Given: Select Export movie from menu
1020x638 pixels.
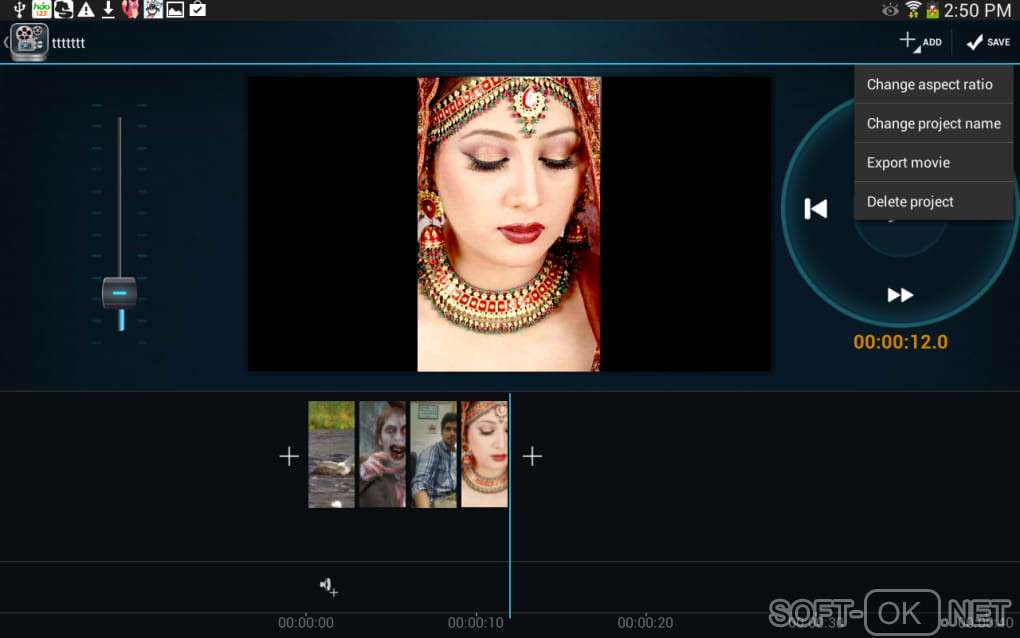Looking at the screenshot, I should pyautogui.click(x=908, y=163).
